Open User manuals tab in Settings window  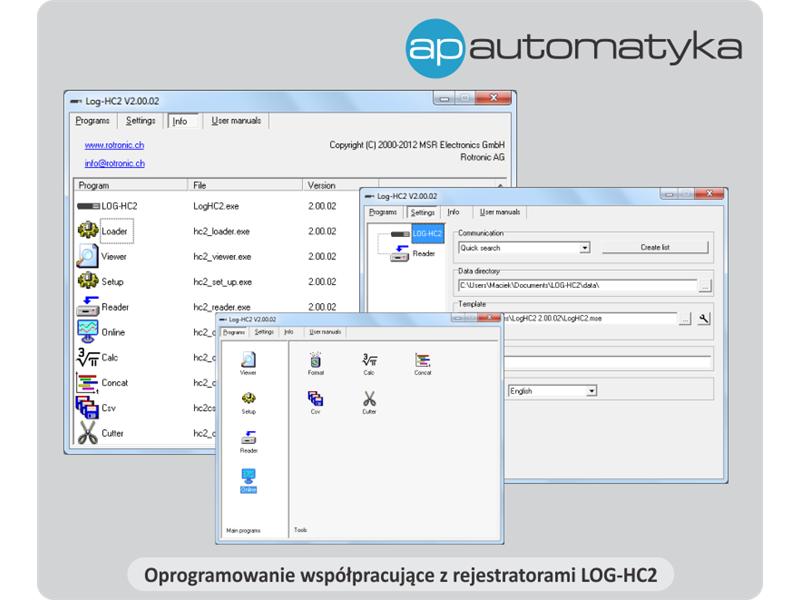point(499,212)
